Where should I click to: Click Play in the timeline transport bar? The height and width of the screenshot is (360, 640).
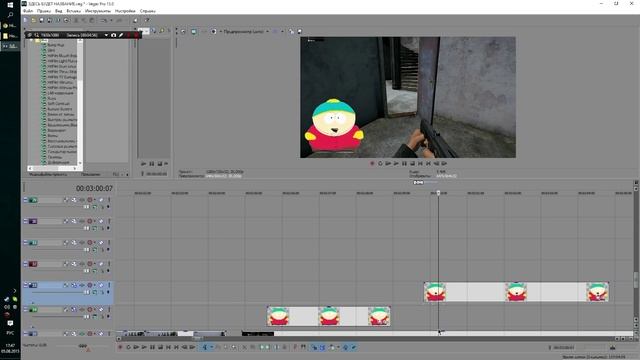tap(144, 347)
